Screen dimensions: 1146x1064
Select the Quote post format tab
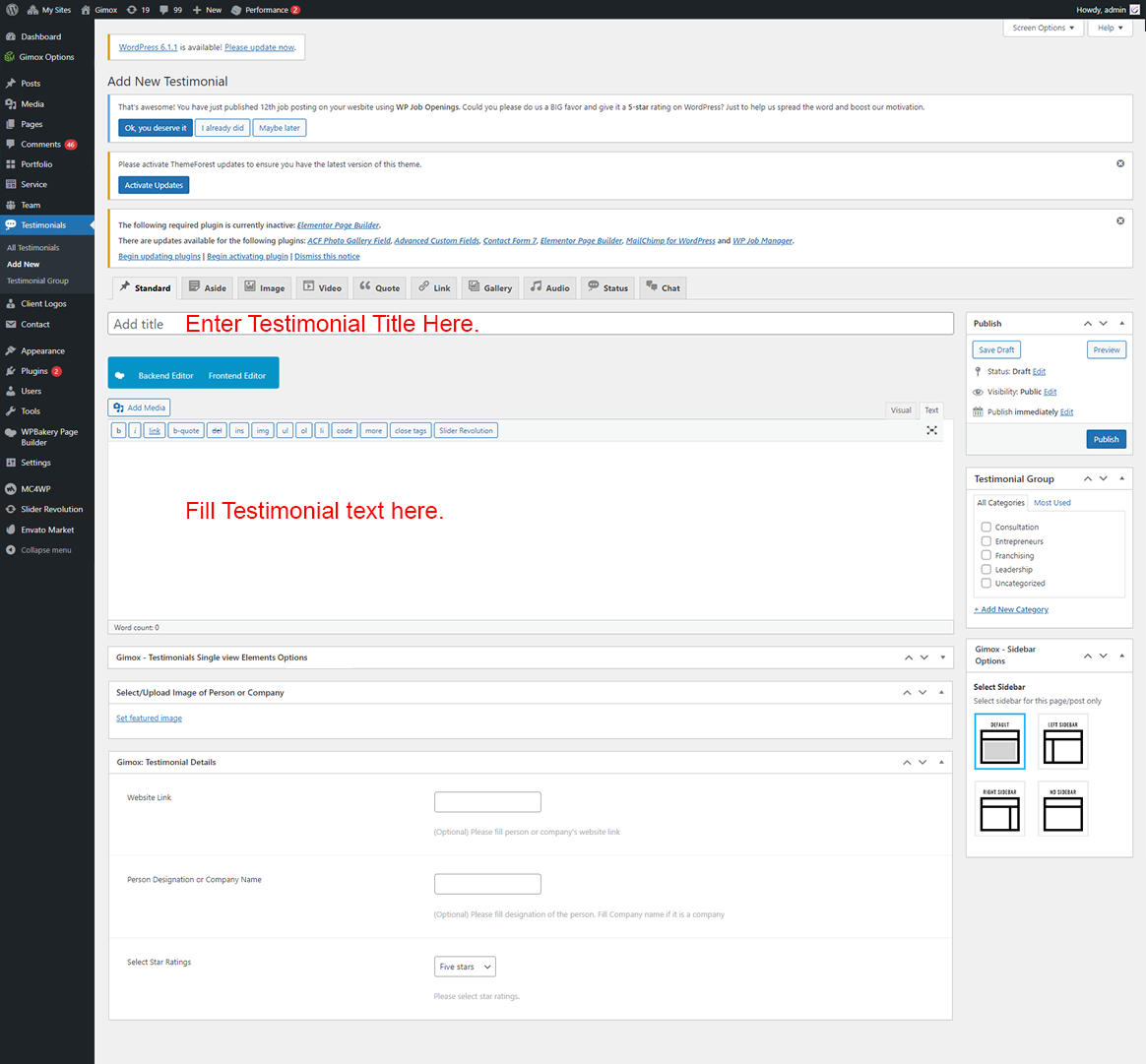[379, 287]
